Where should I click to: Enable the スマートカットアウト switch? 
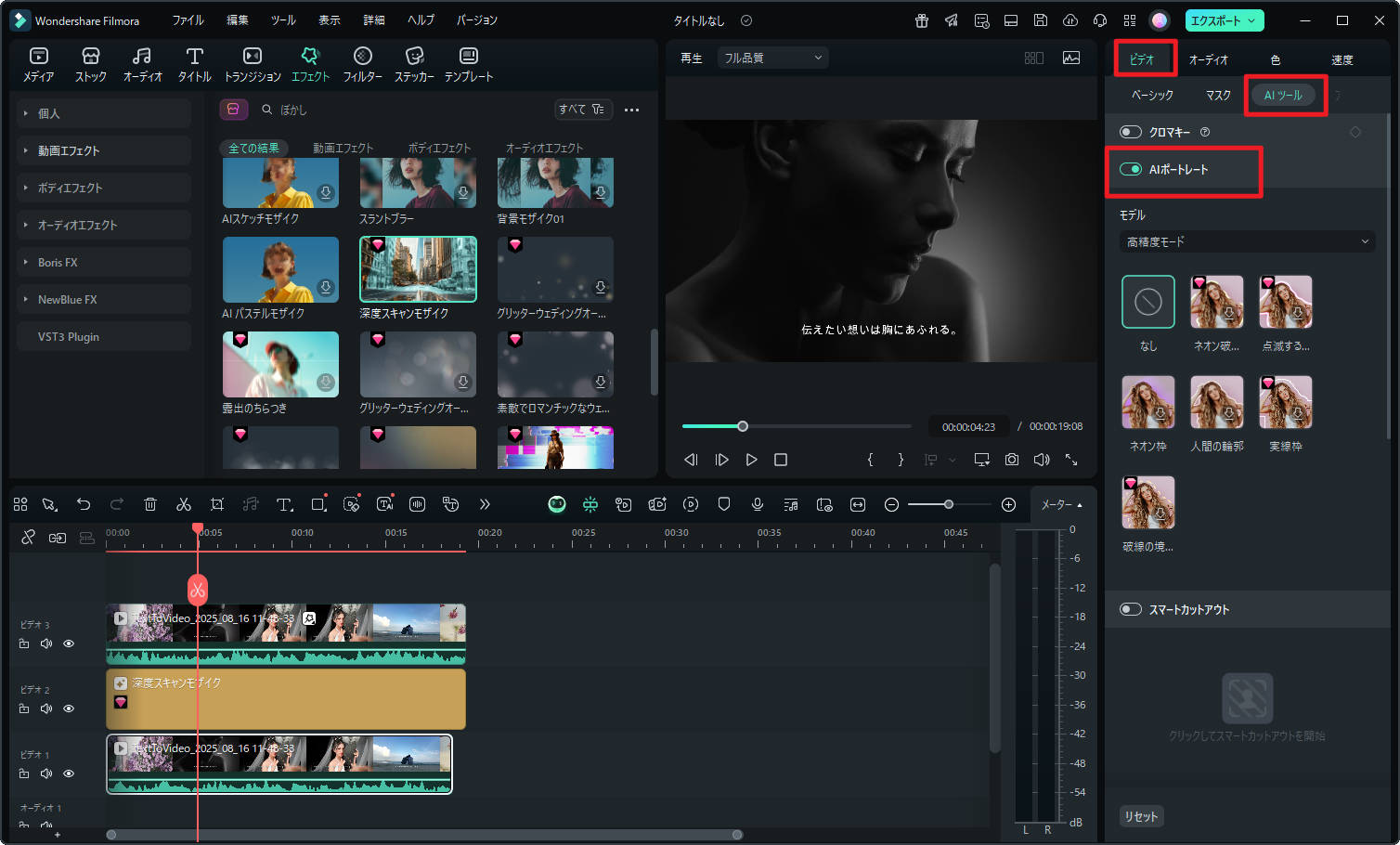tap(1130, 609)
